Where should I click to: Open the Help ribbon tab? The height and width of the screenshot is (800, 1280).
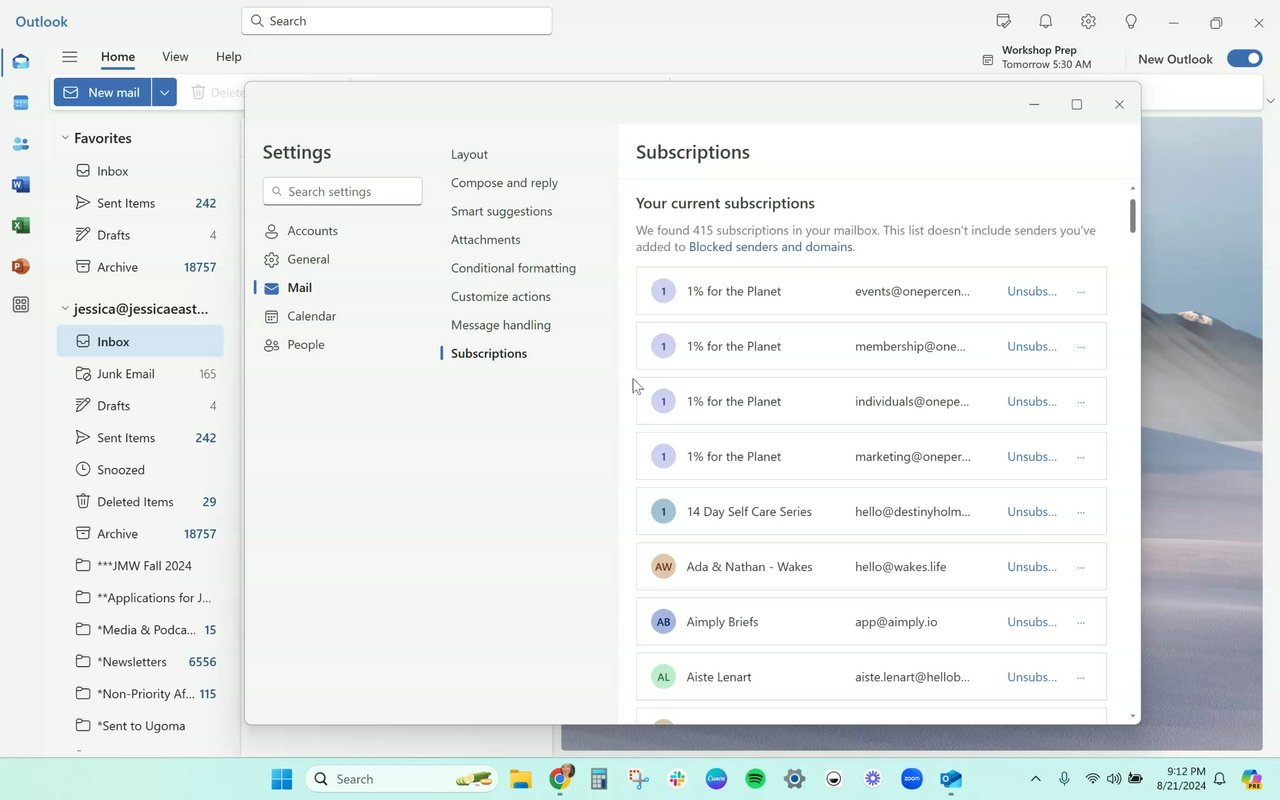point(229,57)
